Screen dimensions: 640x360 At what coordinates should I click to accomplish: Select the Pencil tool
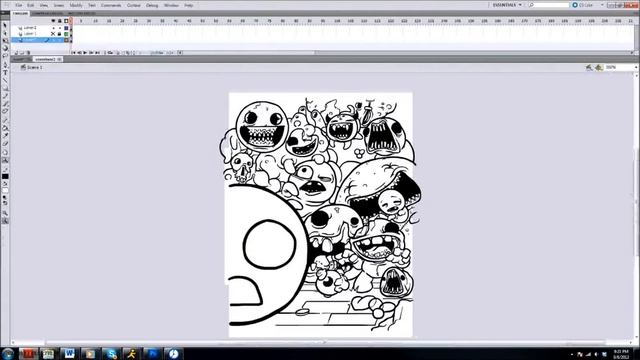point(5,96)
